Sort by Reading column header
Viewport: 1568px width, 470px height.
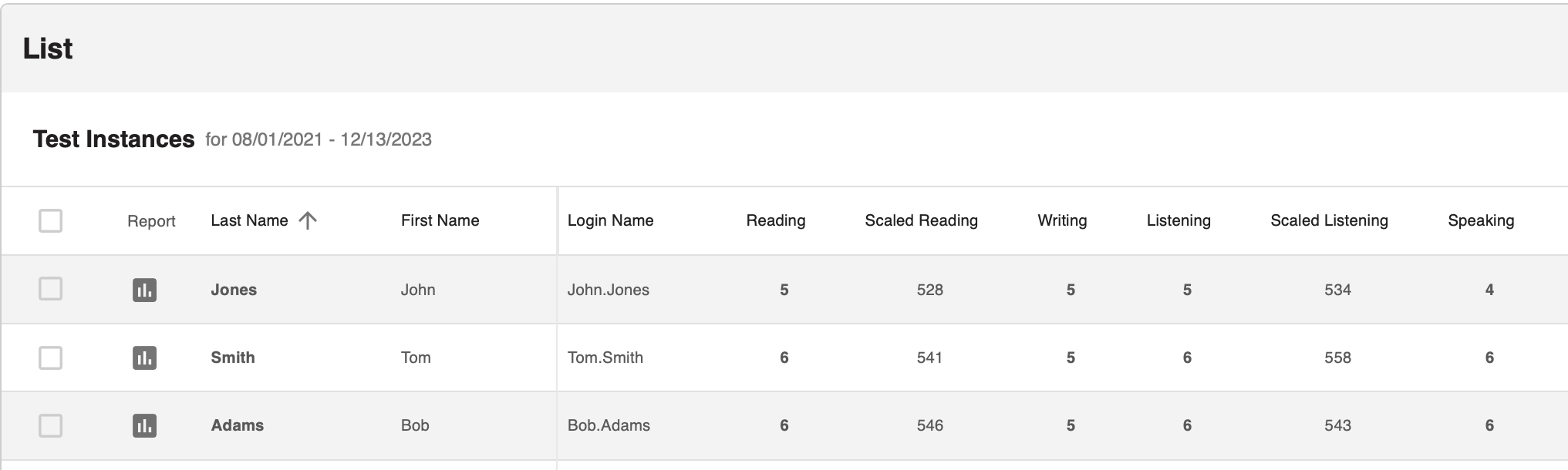pyautogui.click(x=775, y=220)
